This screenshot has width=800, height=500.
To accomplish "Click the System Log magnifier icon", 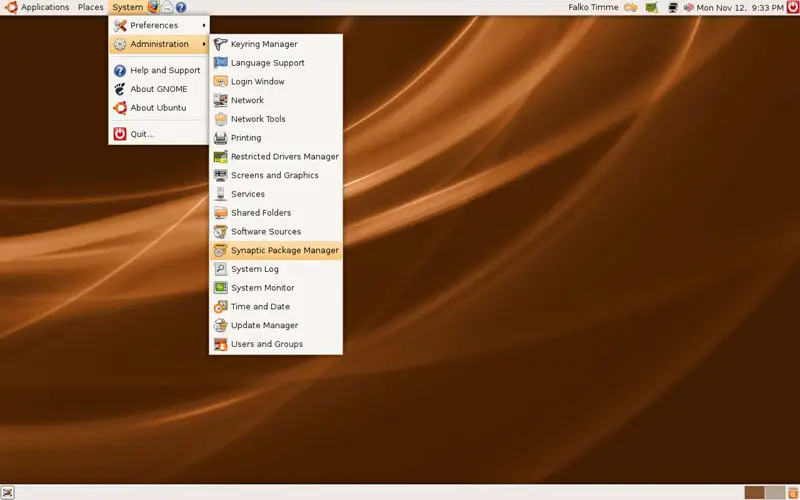I will 220,269.
